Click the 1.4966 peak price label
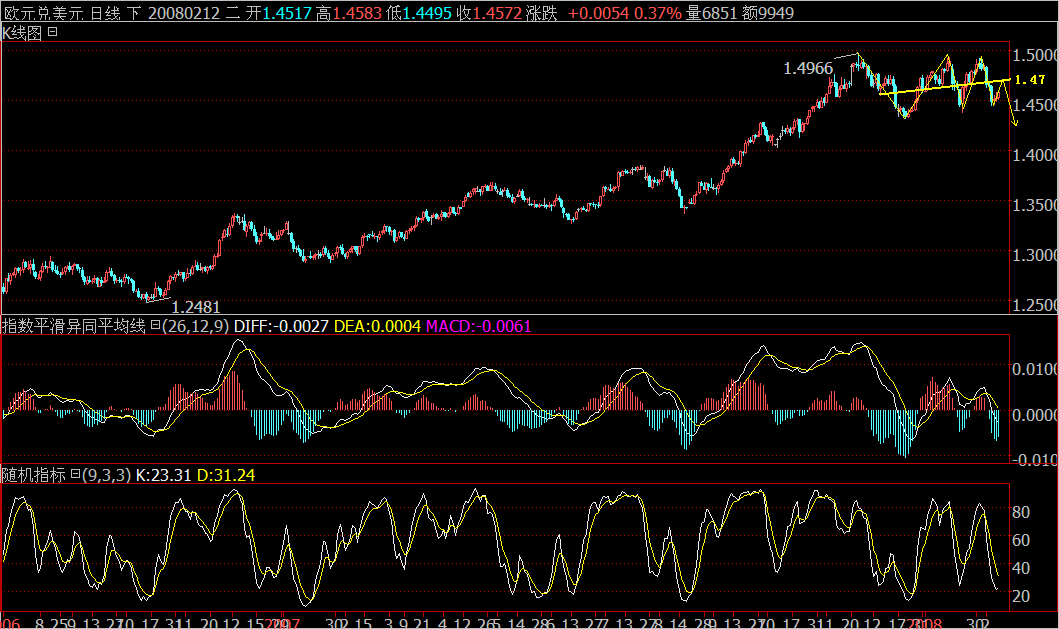Viewport: 1059px width, 629px height. (x=808, y=68)
